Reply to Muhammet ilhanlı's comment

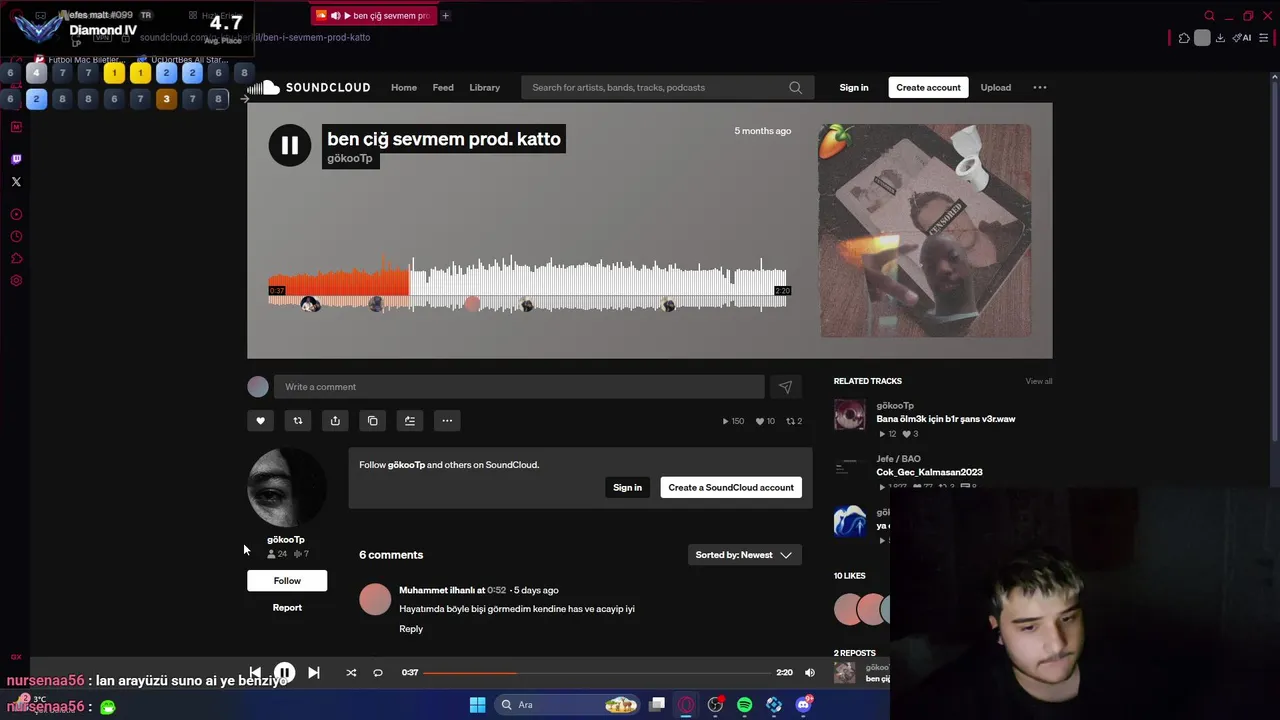click(x=411, y=629)
